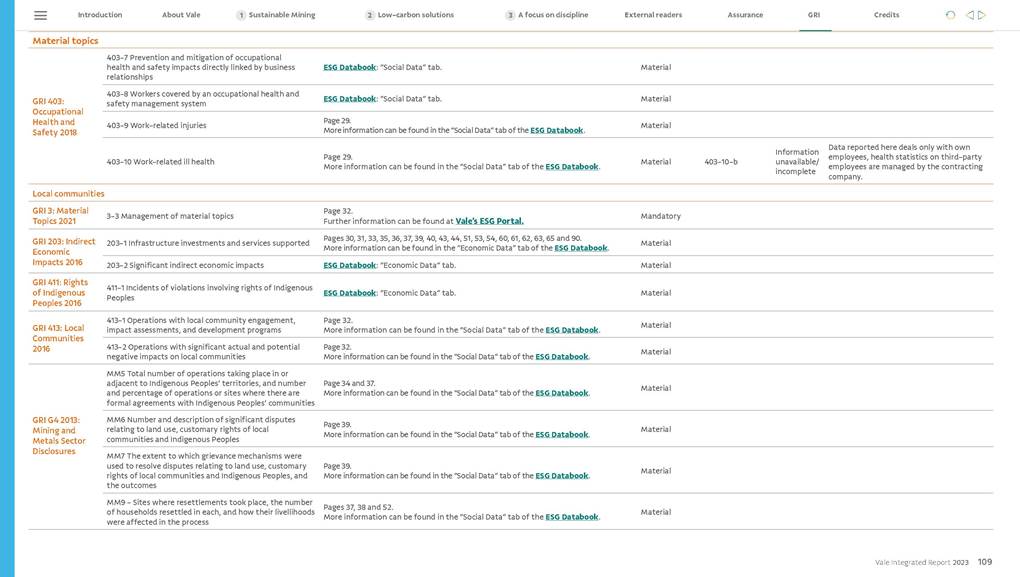The image size is (1020, 577).
Task: Open Vale's ESG Portal link
Action: tap(489, 221)
